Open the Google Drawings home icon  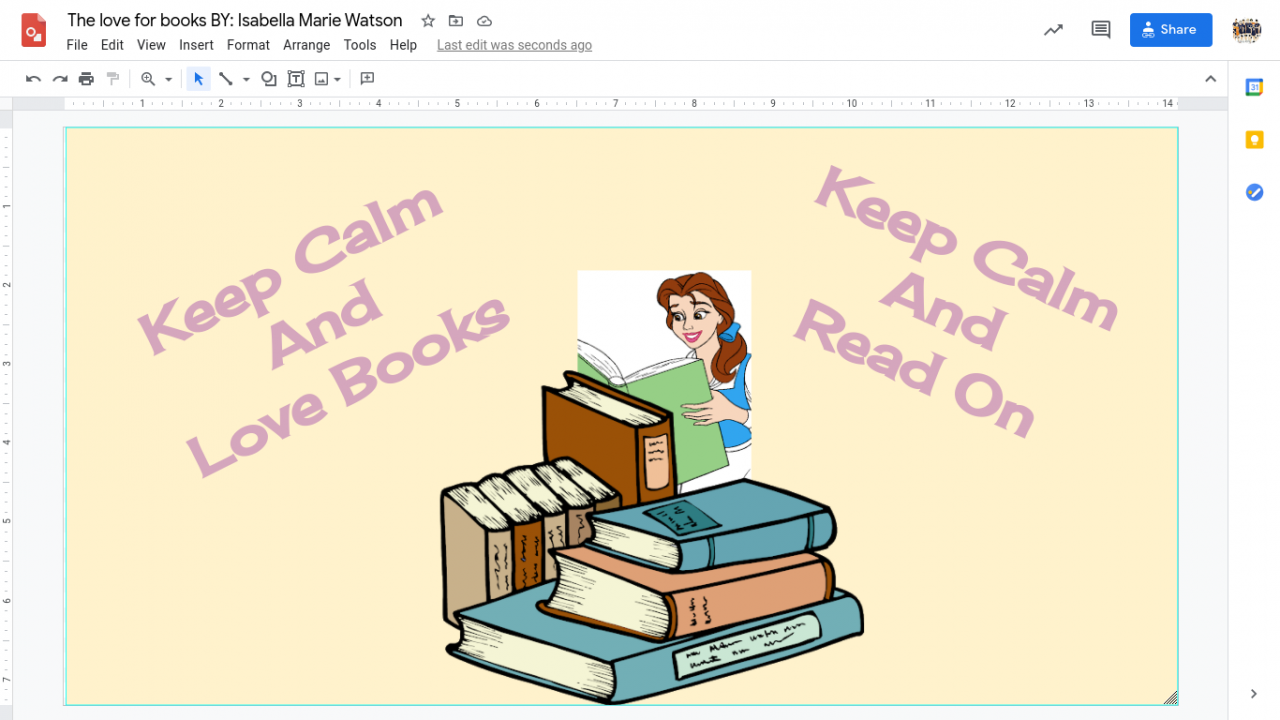point(34,31)
